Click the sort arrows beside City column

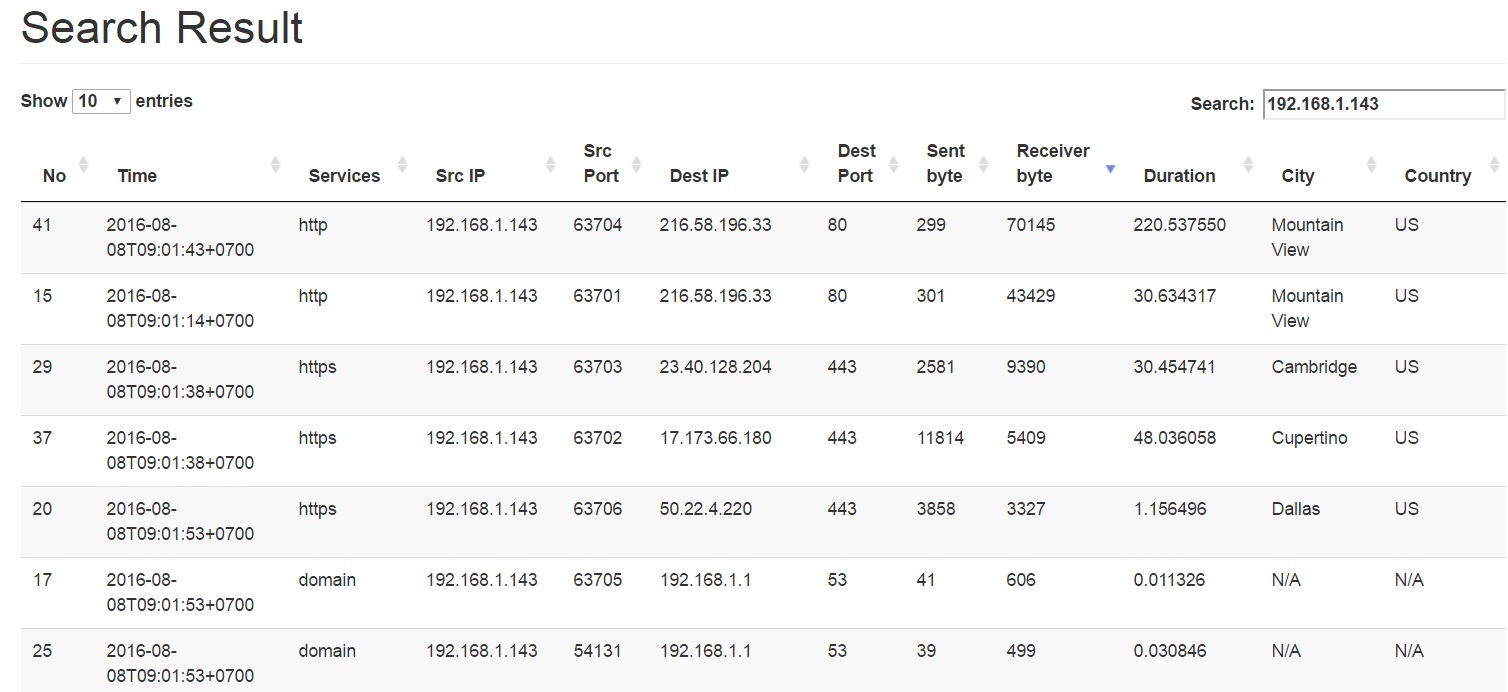1371,164
